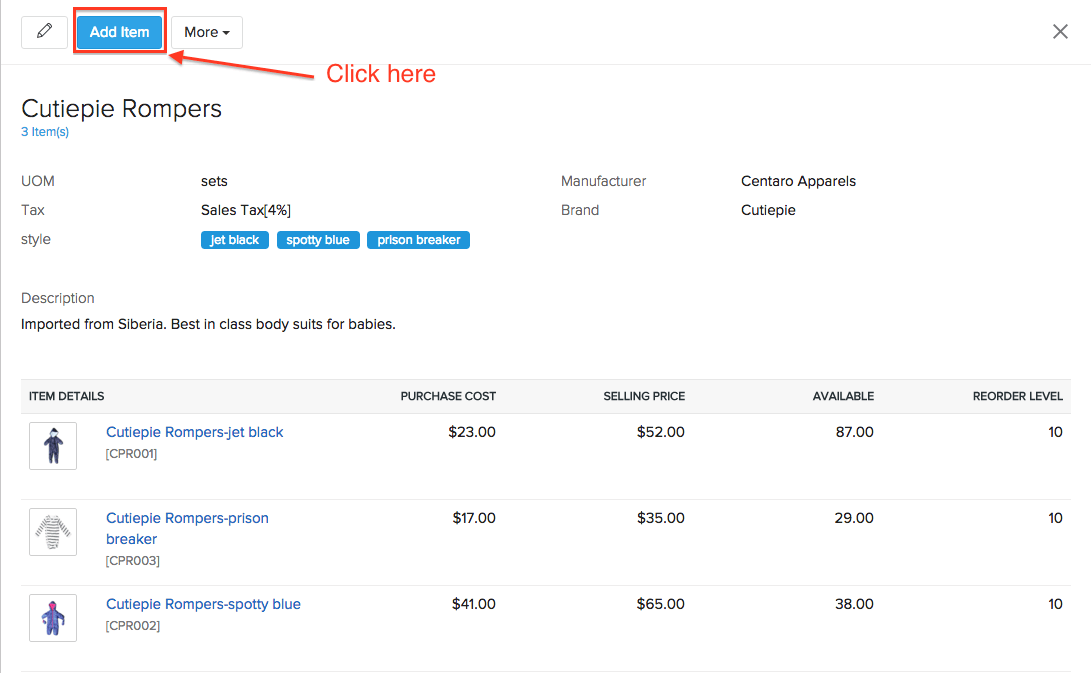Select the spotty blue romper picture
This screenshot has width=1091, height=673.
click(52, 617)
